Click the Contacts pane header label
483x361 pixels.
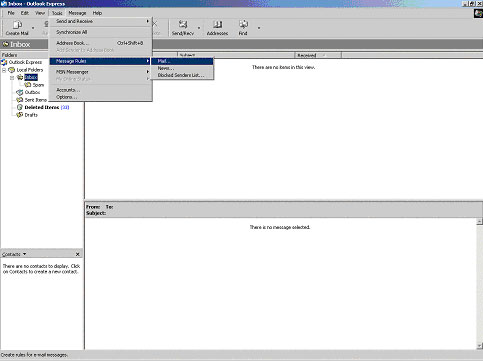coord(11,254)
